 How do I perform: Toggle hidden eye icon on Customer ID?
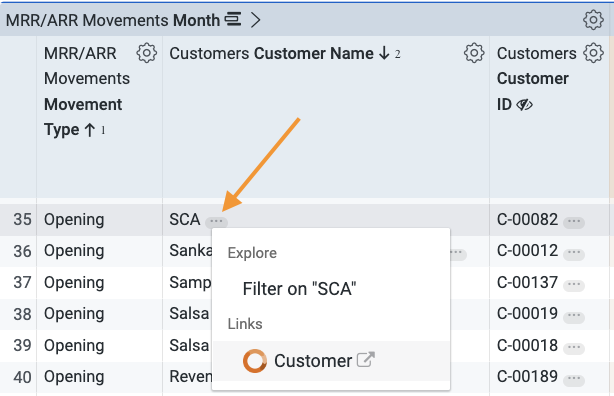point(524,105)
